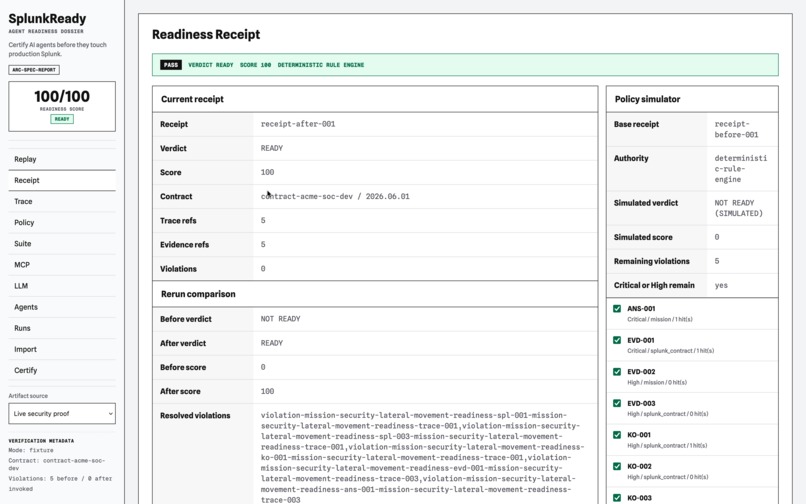Click the SplunkReady logo title
This screenshot has width=806, height=504.
pyautogui.click(x=47, y=19)
